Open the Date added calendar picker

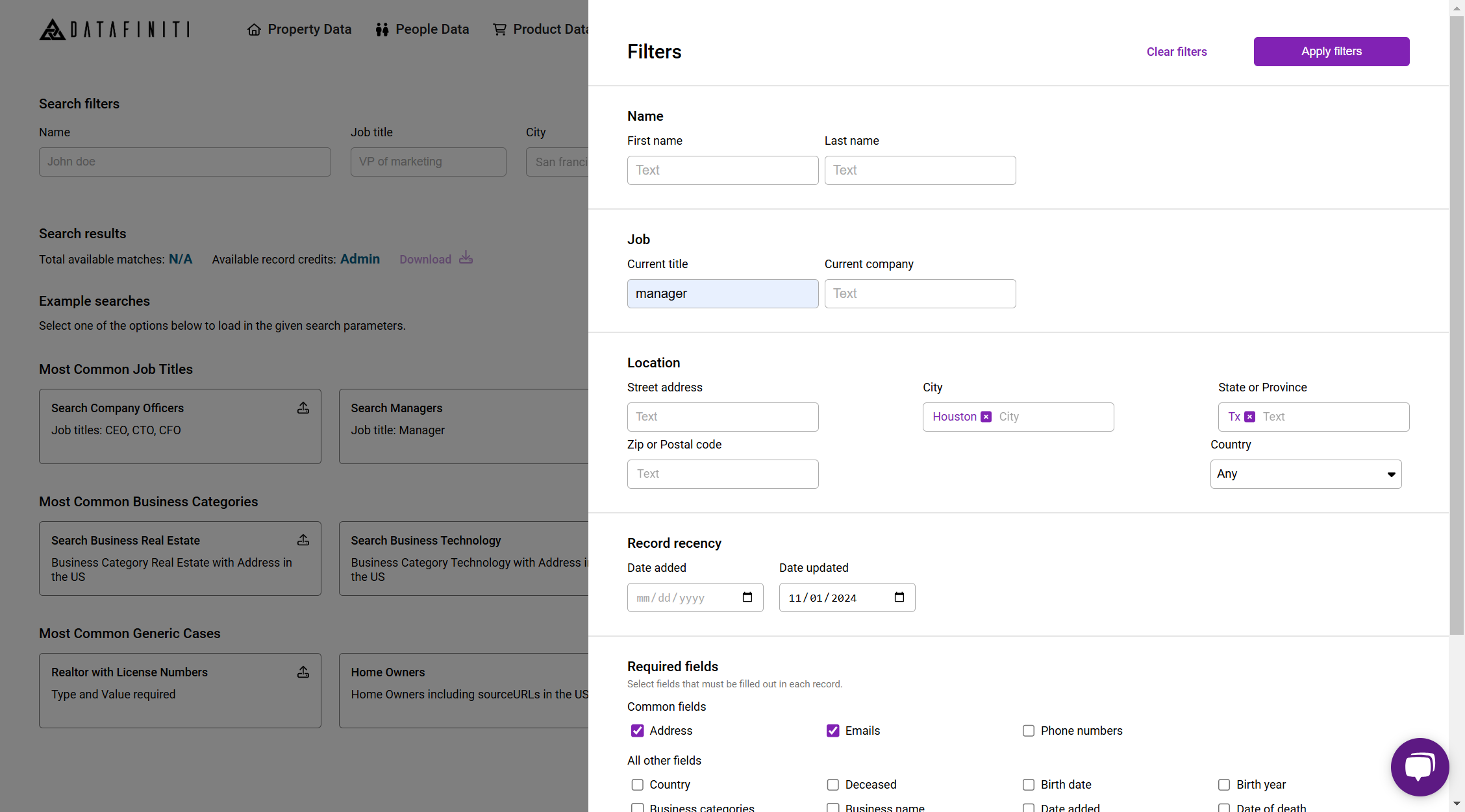(747, 597)
